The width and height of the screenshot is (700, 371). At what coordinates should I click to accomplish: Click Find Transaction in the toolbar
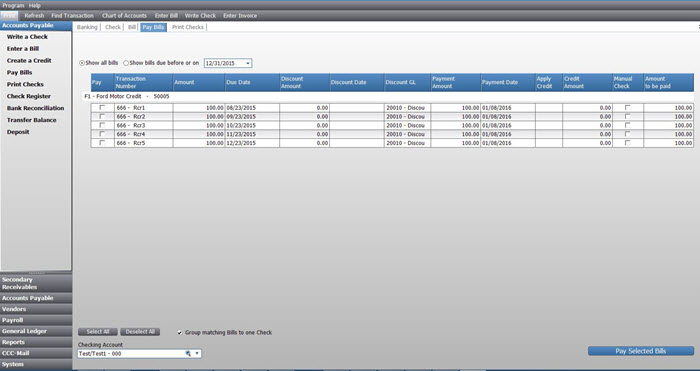[72, 16]
